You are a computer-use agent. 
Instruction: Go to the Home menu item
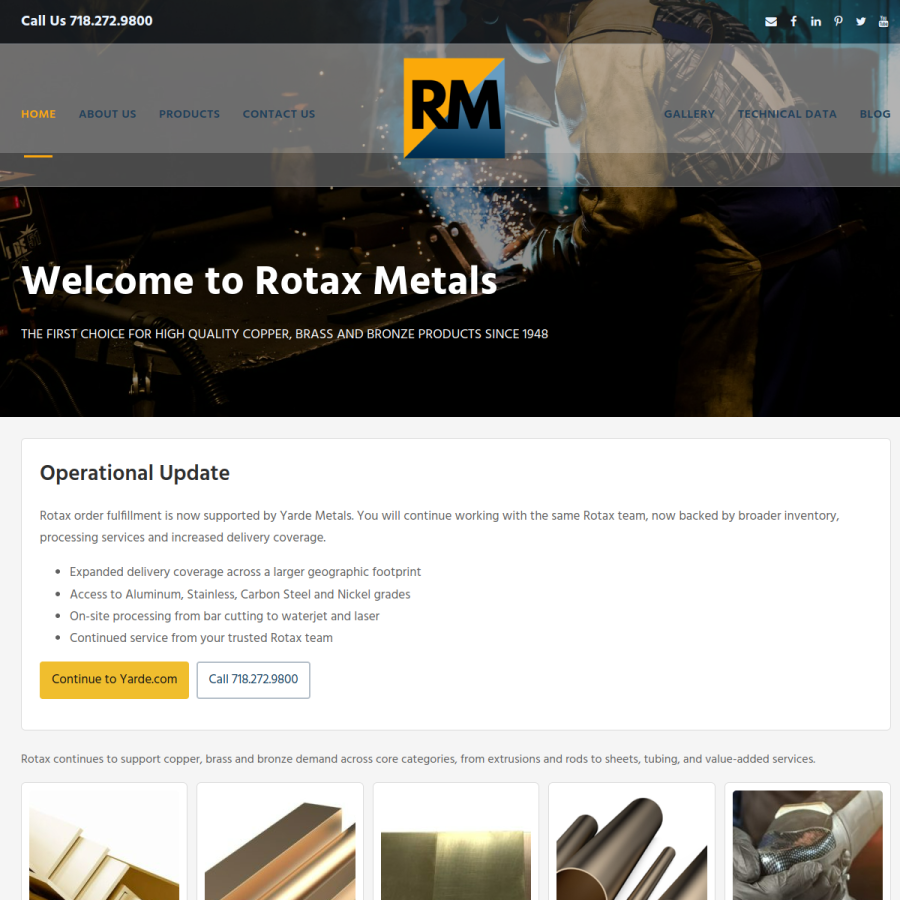click(x=38, y=114)
